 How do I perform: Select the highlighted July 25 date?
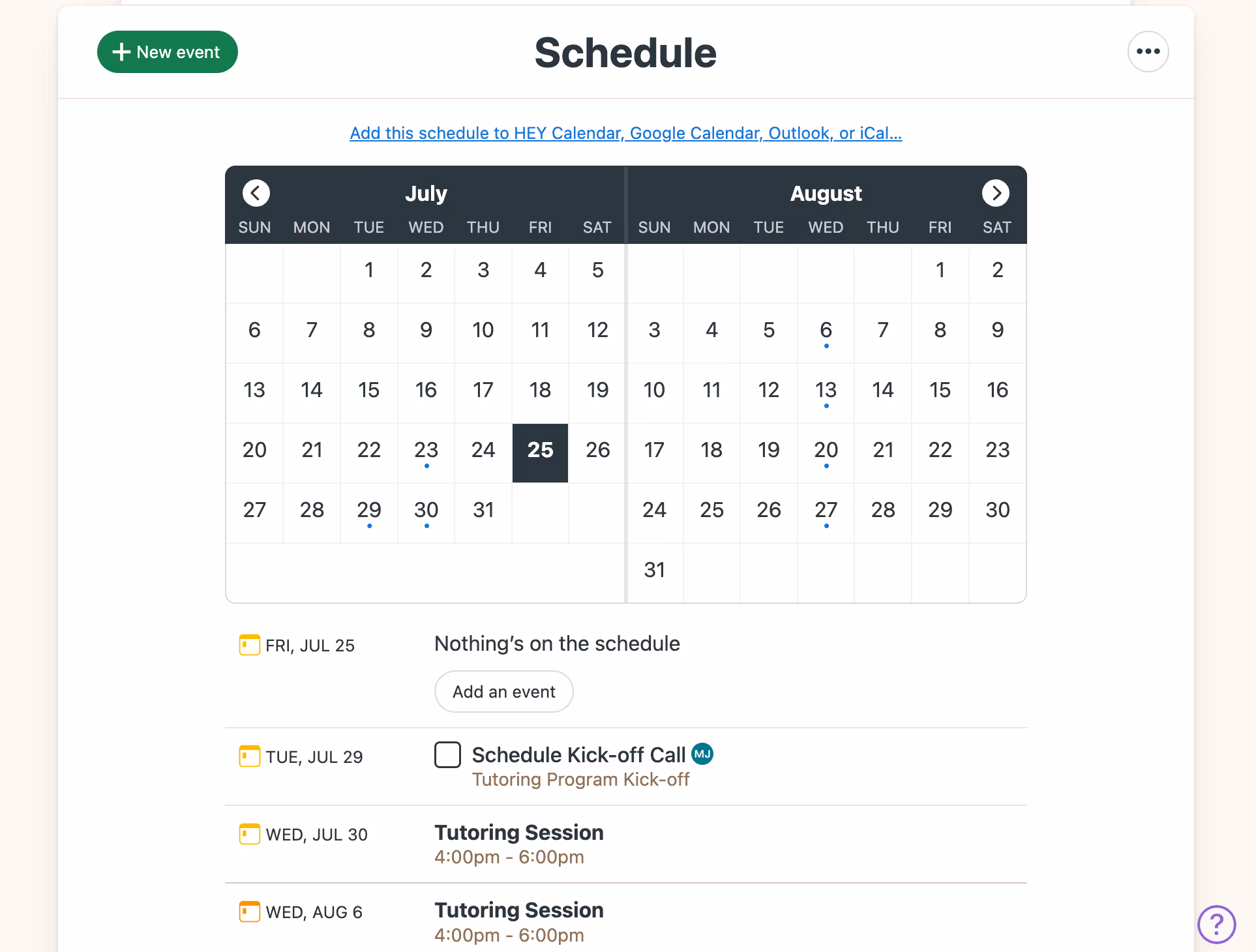point(540,451)
